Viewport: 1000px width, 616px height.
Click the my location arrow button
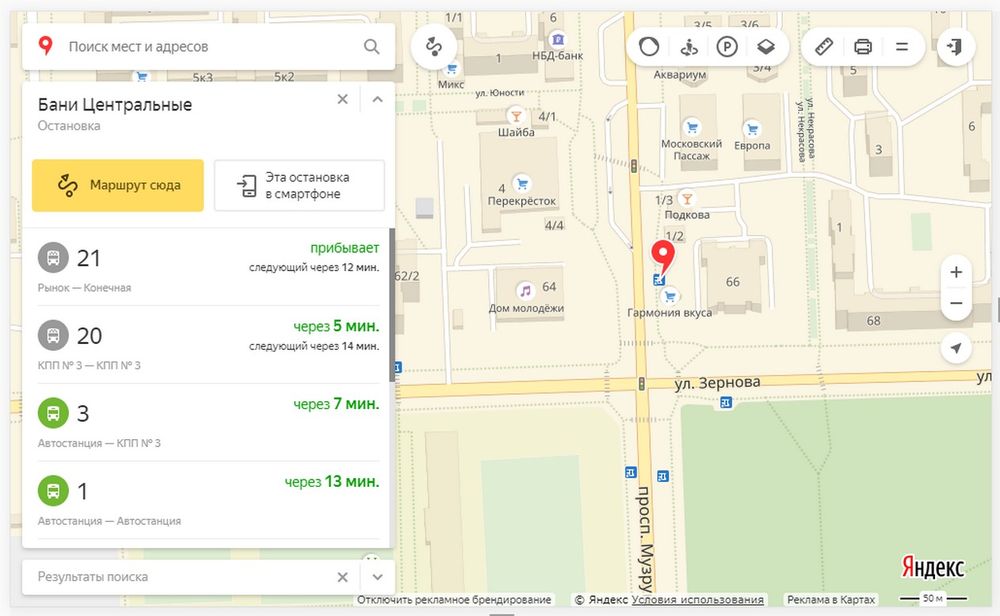tap(956, 348)
